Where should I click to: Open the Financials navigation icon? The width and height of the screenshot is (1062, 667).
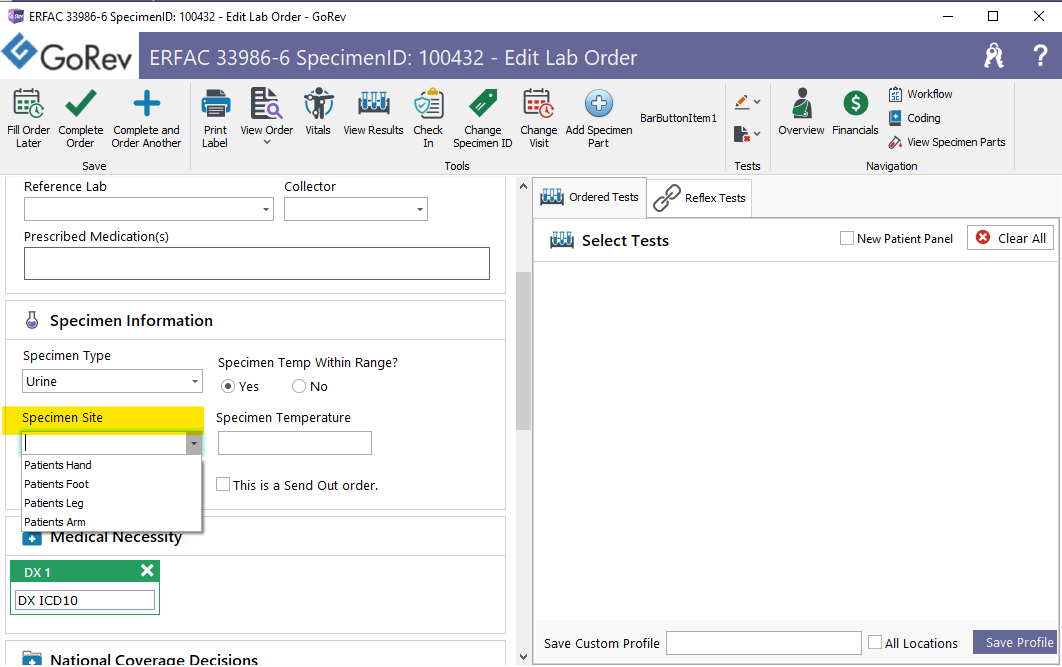coord(855,104)
